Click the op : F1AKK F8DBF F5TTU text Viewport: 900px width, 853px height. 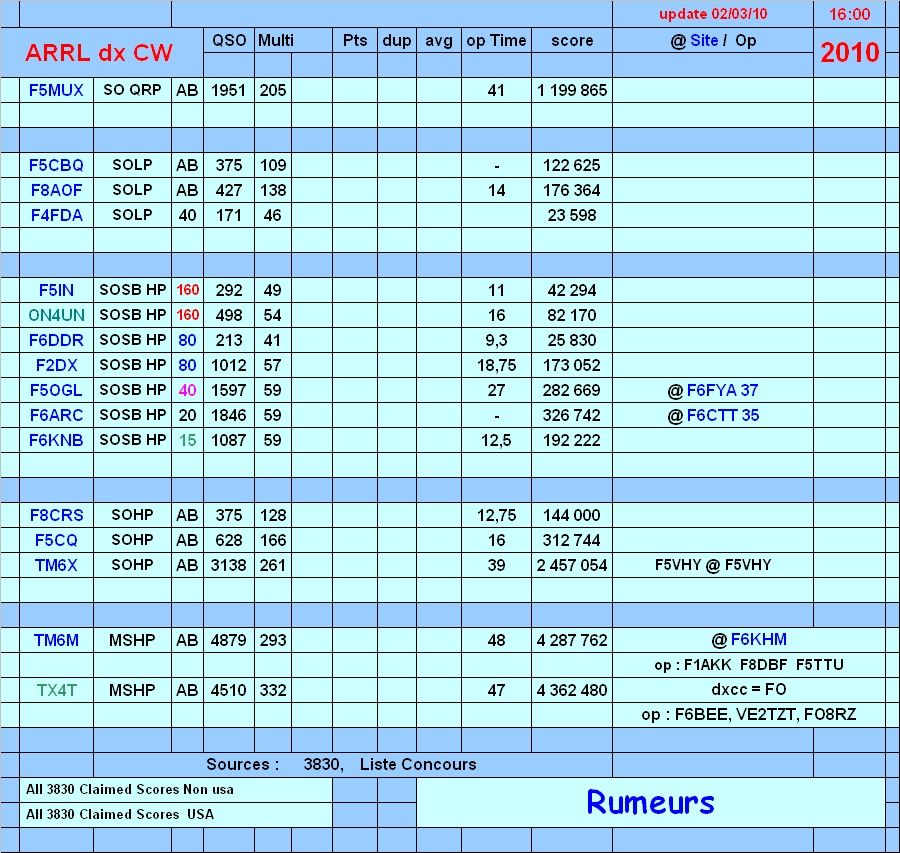749,665
